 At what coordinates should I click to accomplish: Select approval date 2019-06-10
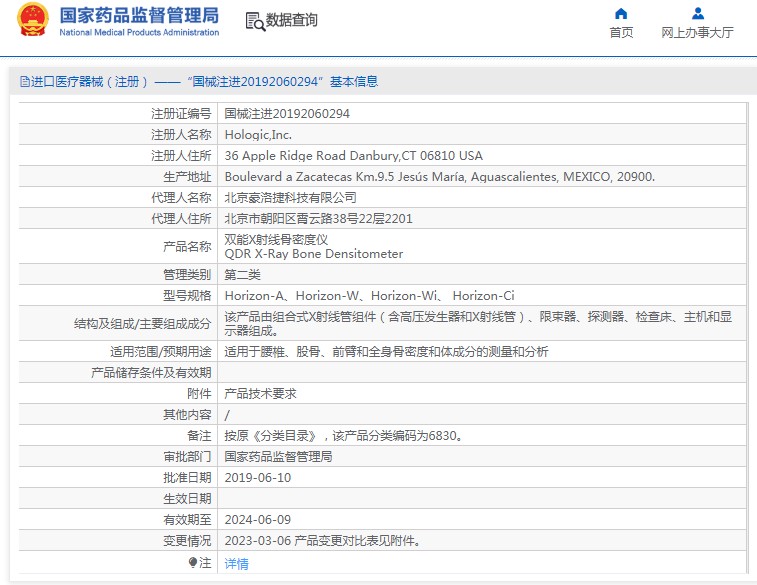point(258,477)
